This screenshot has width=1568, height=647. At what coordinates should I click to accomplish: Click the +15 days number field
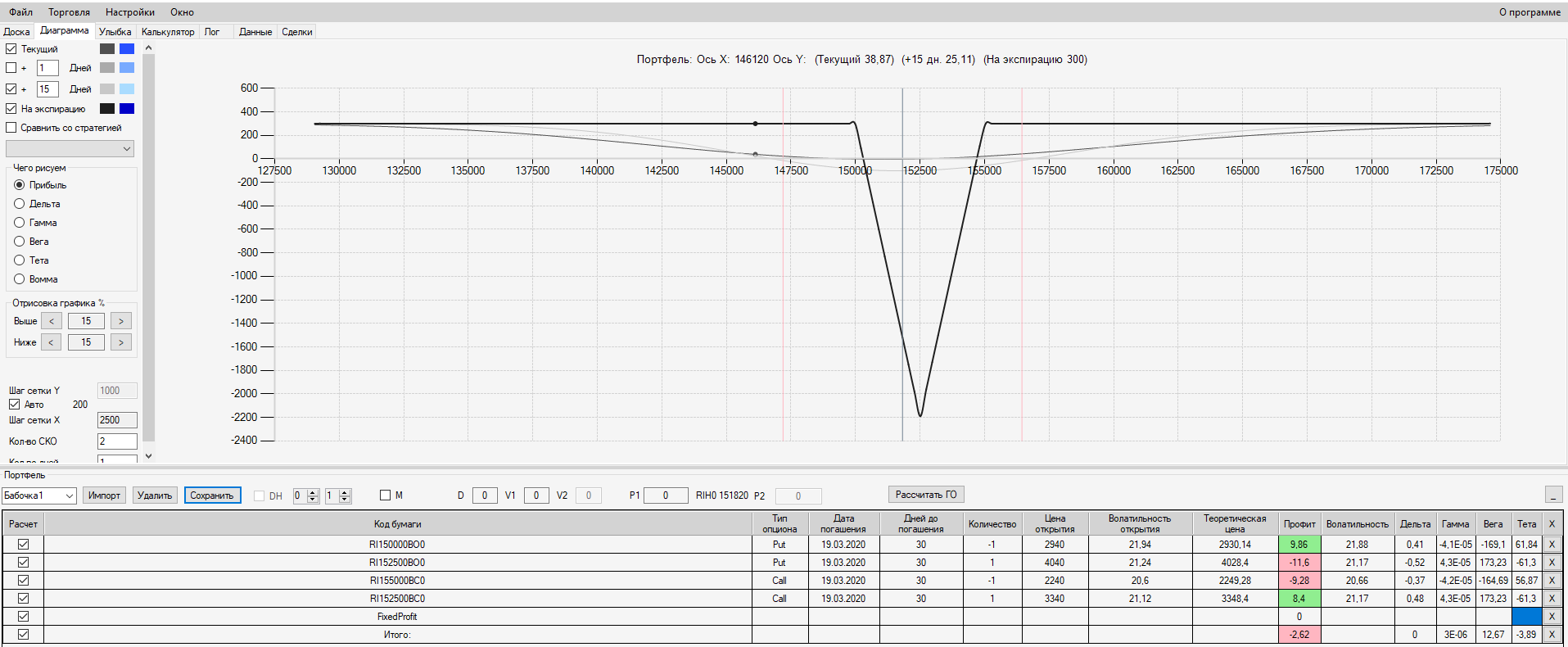(47, 88)
